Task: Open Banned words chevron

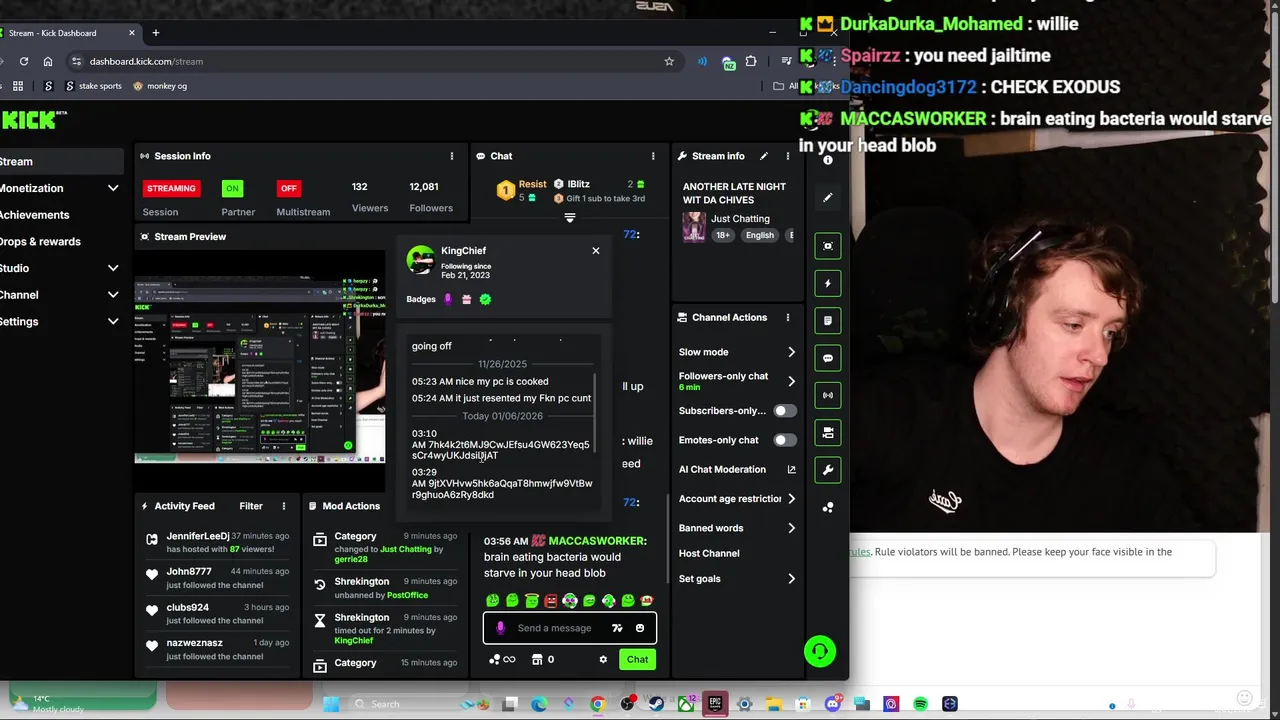Action: pyautogui.click(x=791, y=528)
